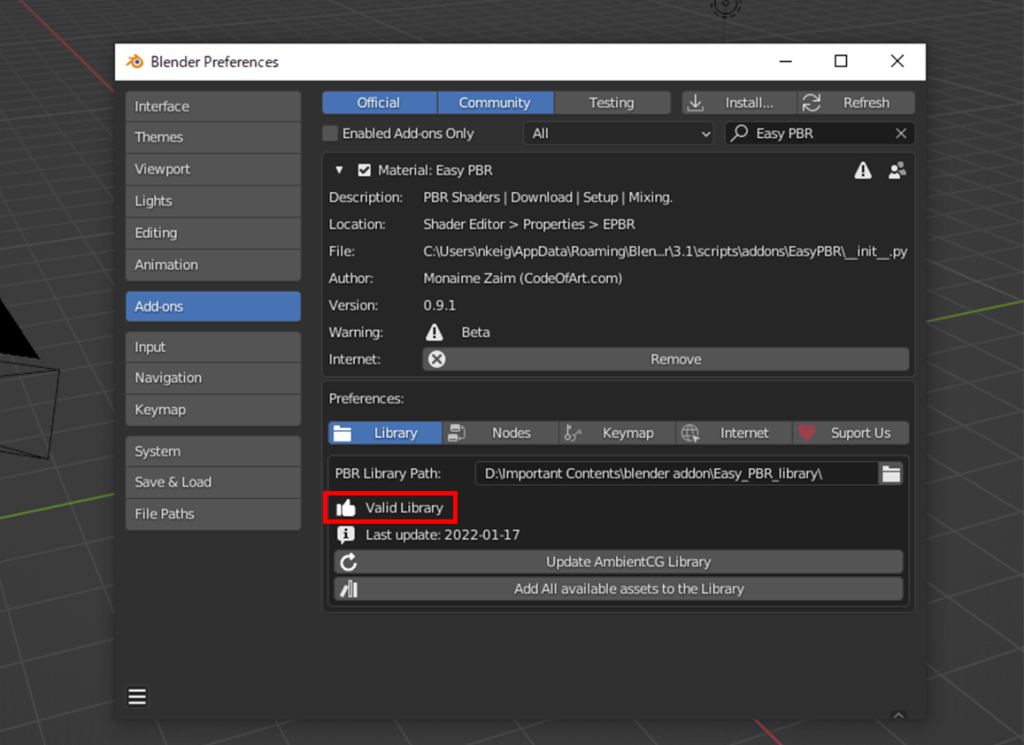
Task: Click the community users icon in add-on header
Action: coord(897,171)
